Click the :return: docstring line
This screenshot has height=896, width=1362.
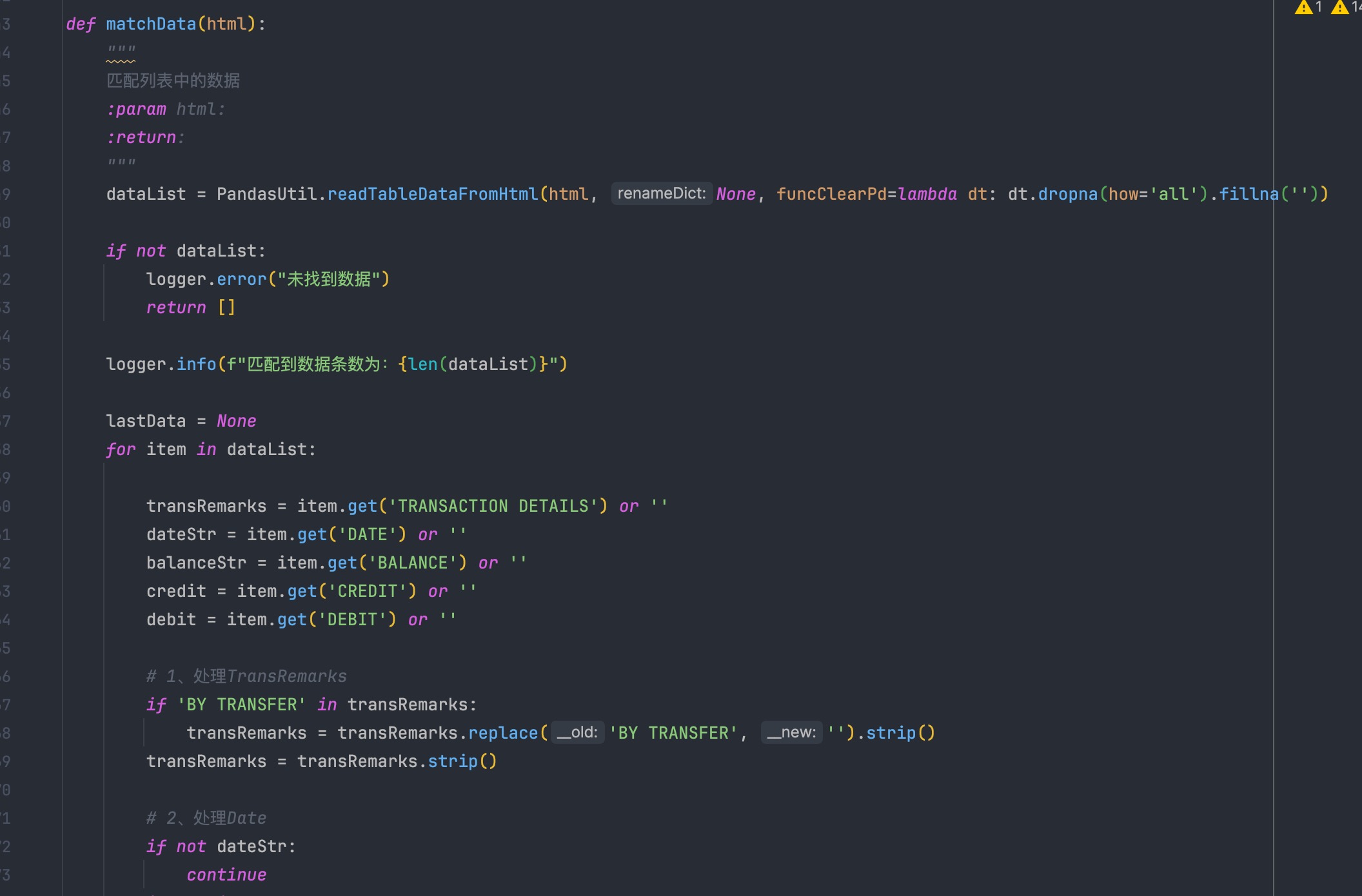(146, 137)
